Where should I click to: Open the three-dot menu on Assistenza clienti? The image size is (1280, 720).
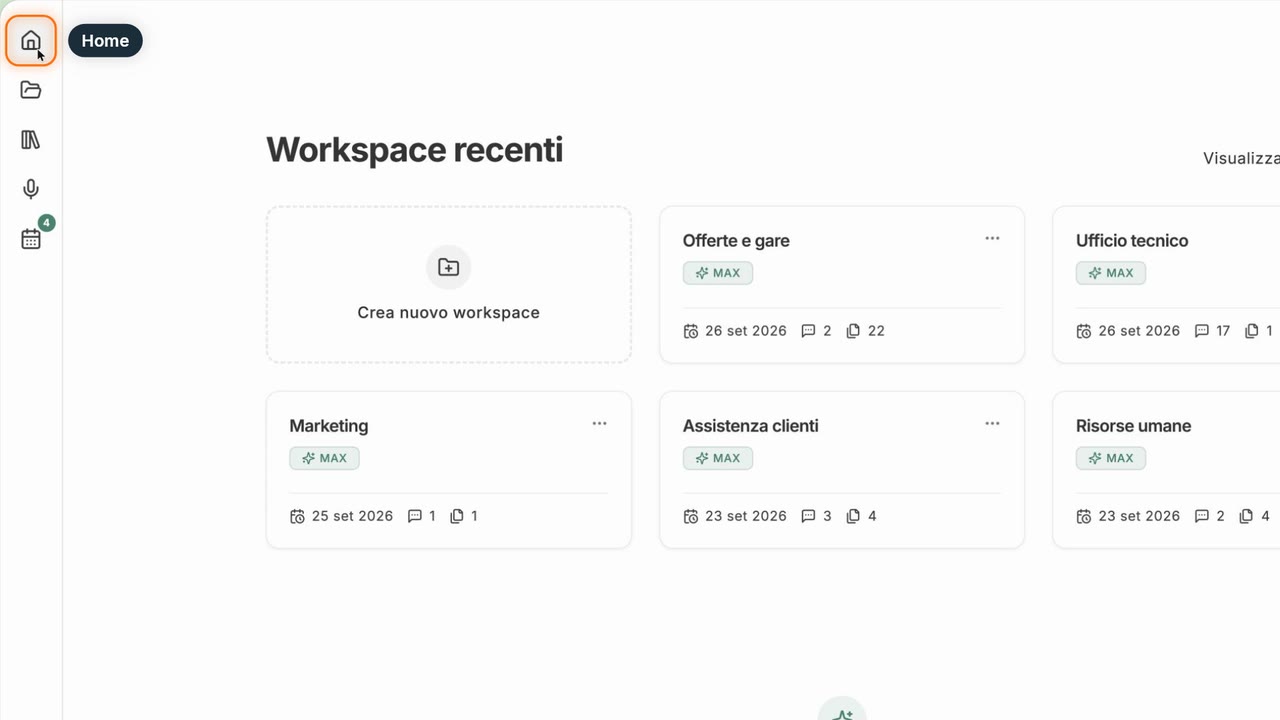[992, 423]
